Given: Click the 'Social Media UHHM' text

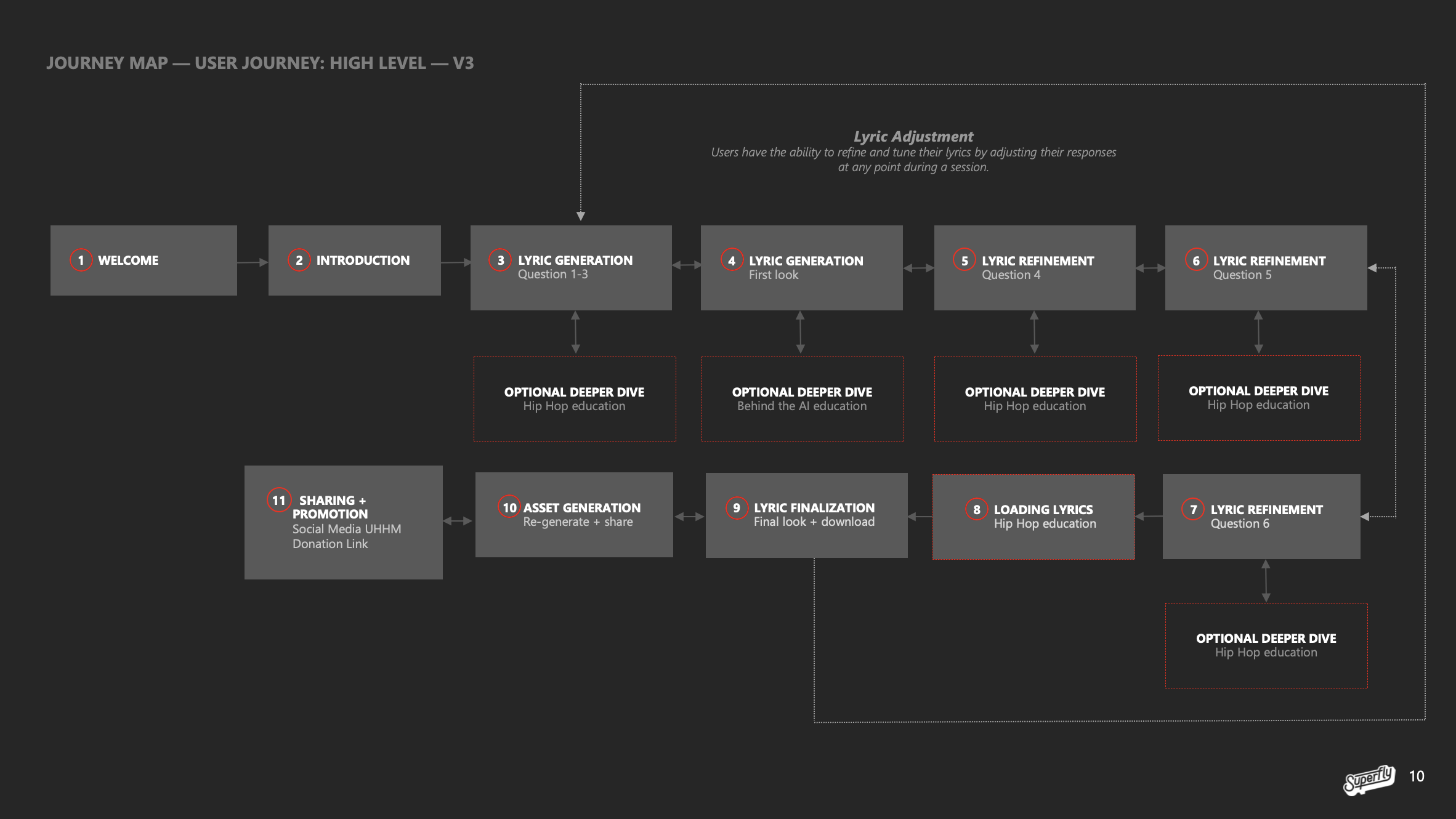Looking at the screenshot, I should click(347, 529).
